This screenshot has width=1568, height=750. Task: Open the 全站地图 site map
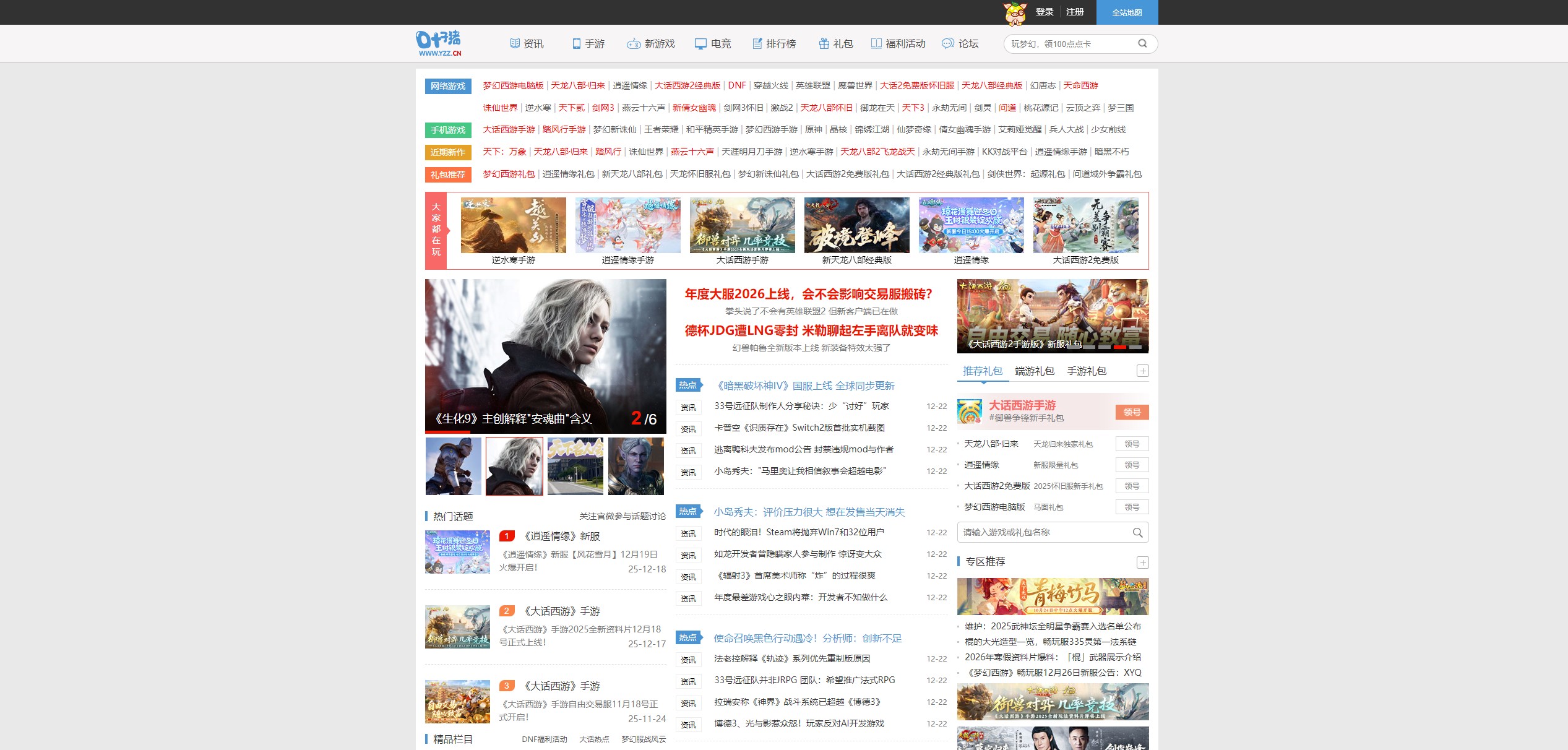pyautogui.click(x=1126, y=12)
